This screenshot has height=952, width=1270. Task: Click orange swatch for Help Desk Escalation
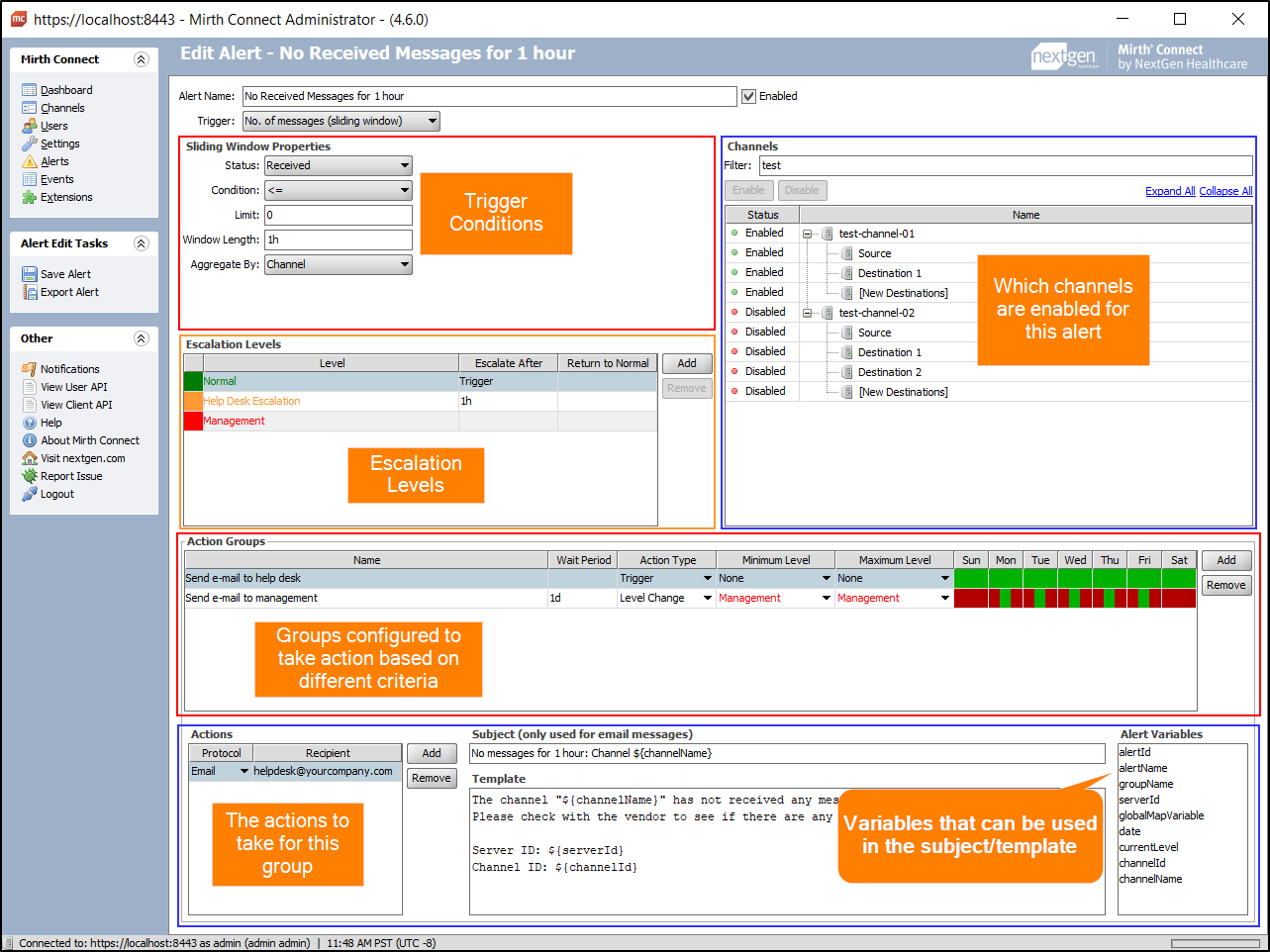[193, 401]
